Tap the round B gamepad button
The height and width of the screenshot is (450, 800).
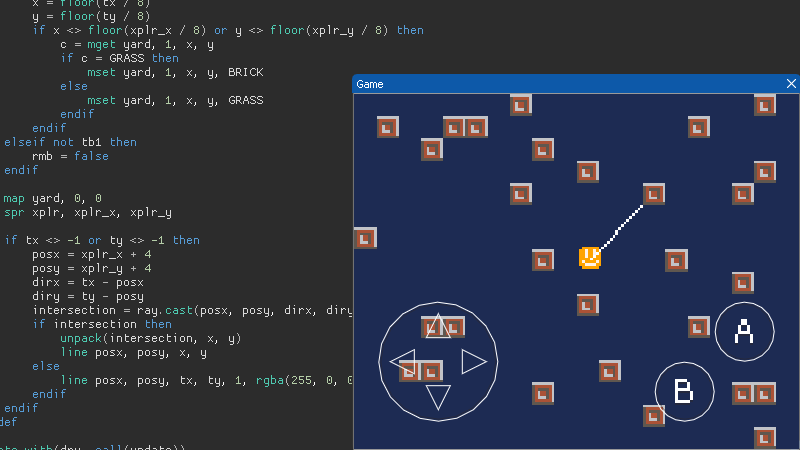tap(684, 391)
